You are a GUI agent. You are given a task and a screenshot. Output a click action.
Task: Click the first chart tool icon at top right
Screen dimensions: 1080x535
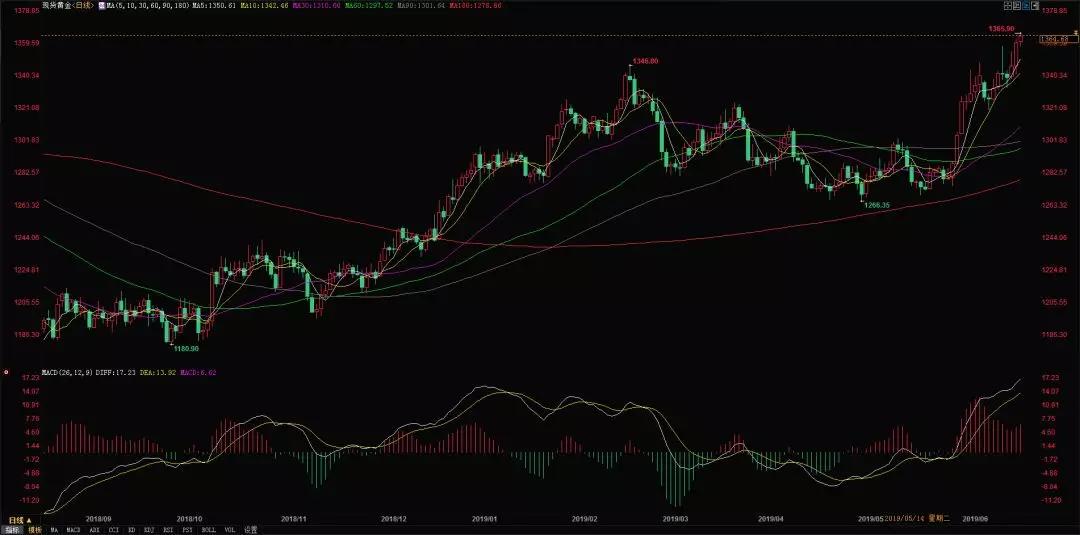[1007, 6]
